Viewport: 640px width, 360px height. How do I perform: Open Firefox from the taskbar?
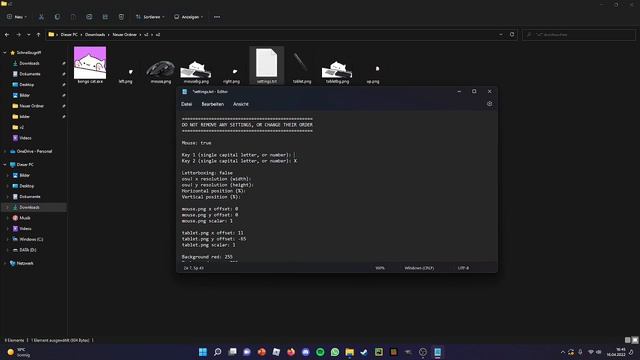[x=291, y=352]
